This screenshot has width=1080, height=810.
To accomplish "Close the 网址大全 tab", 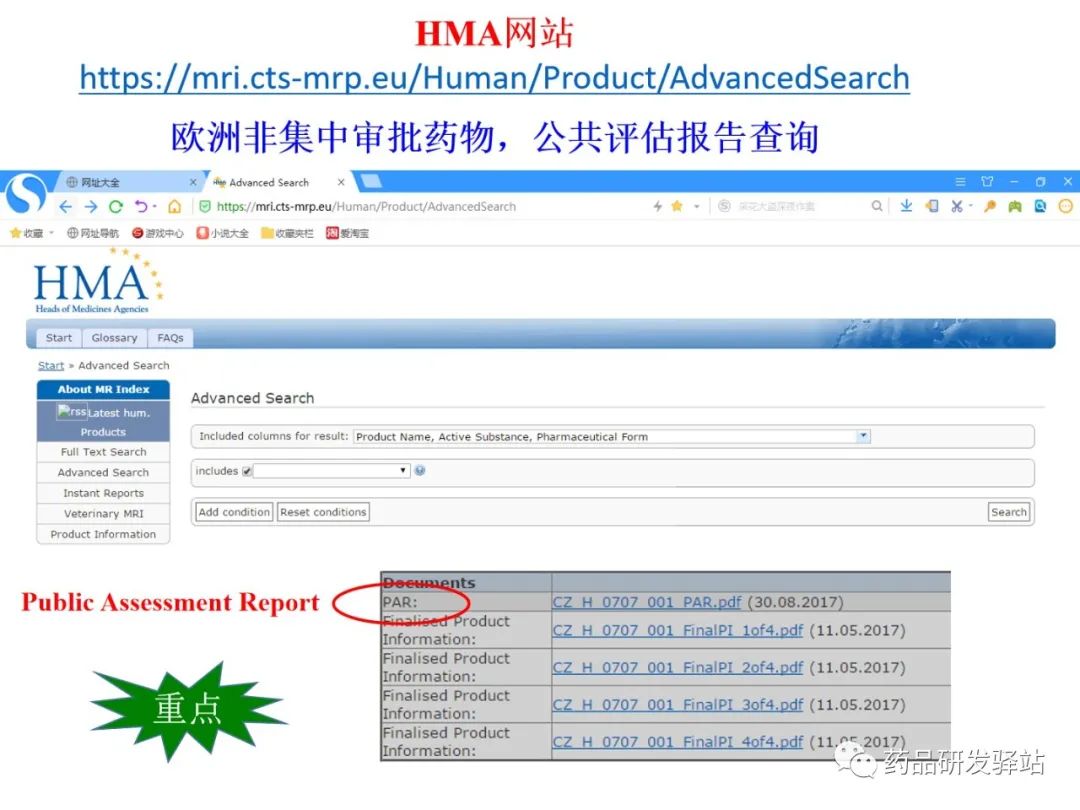I will point(193,183).
